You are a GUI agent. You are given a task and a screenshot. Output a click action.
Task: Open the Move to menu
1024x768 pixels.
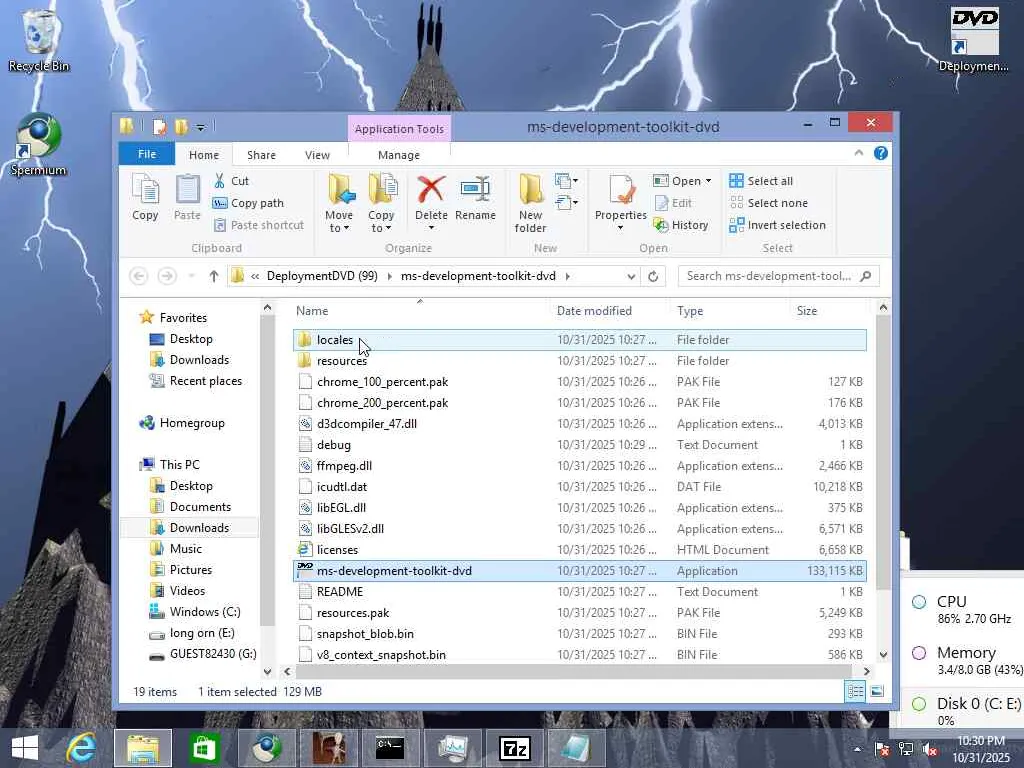point(340,203)
